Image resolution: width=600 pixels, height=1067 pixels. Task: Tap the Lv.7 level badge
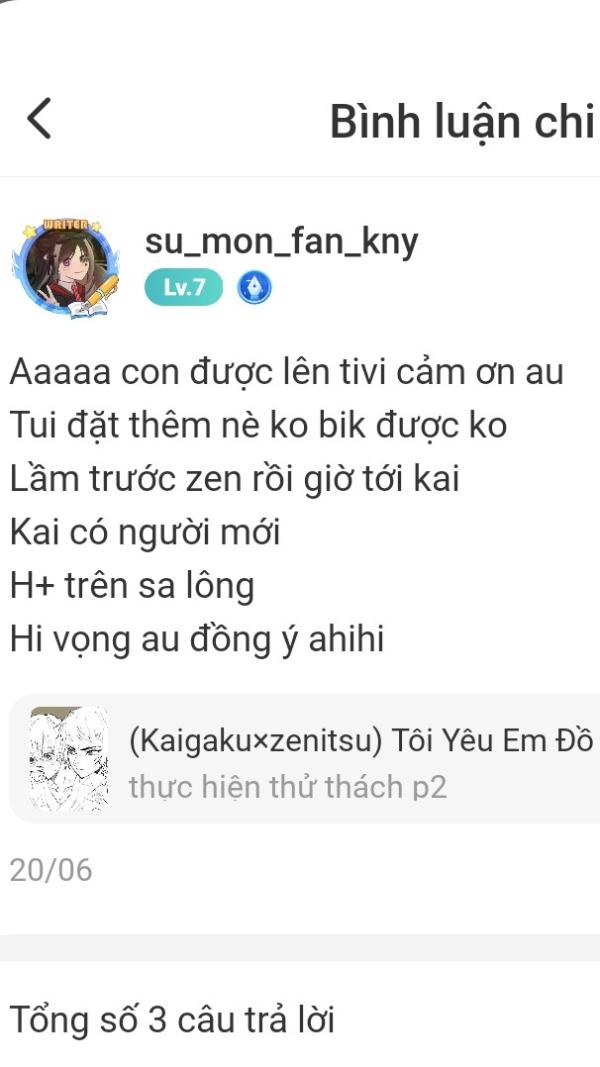pos(183,287)
